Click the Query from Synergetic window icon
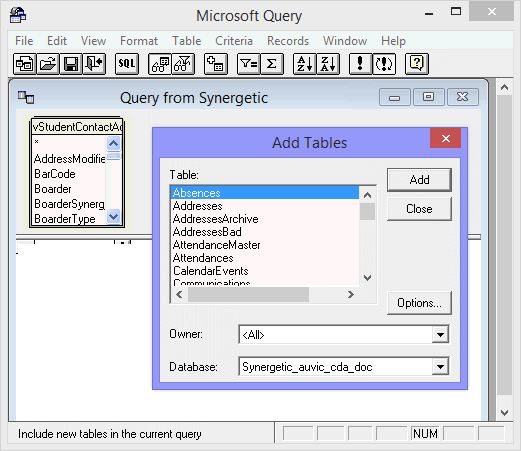 coord(26,97)
